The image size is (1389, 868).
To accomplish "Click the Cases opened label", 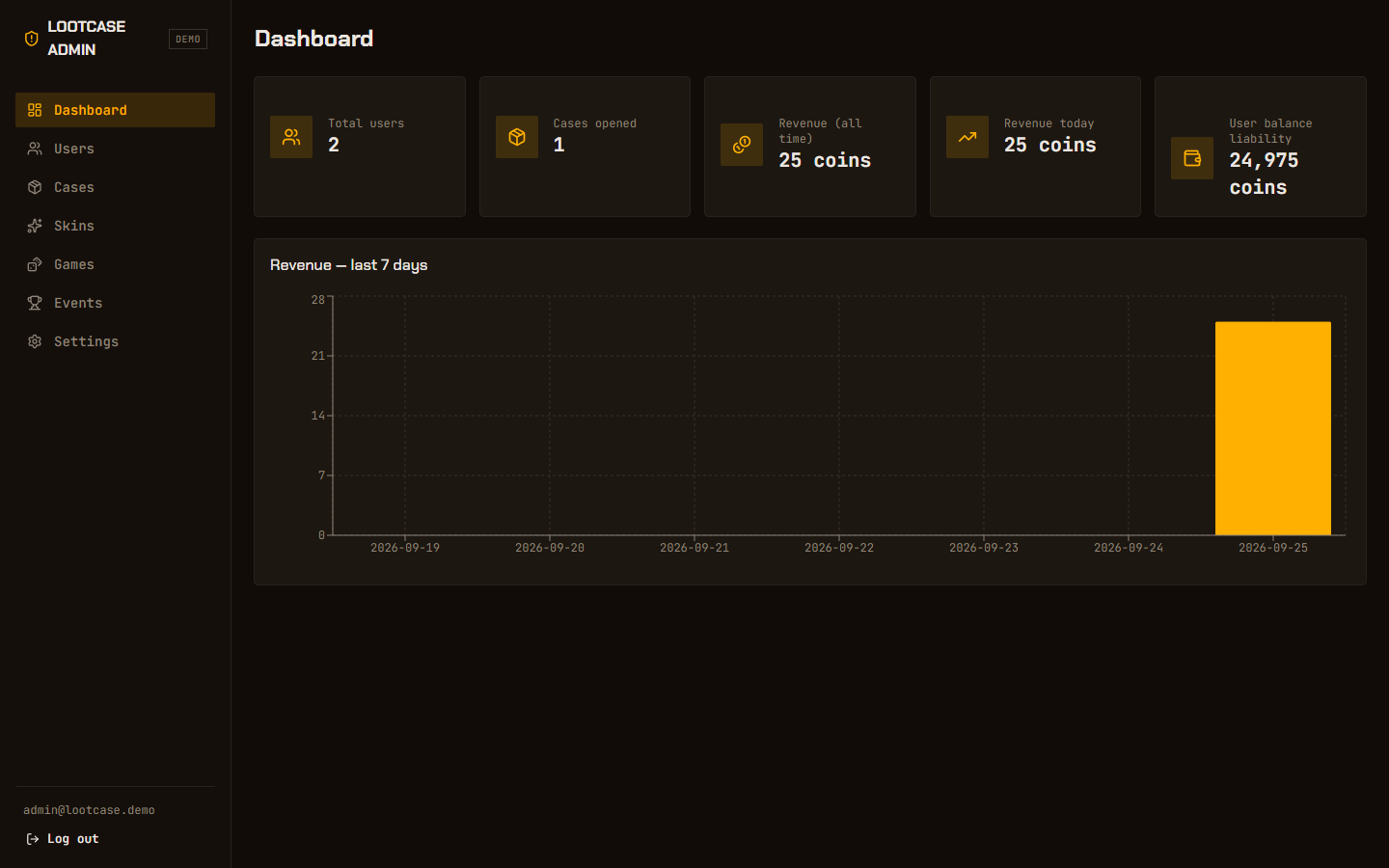I will tap(594, 123).
